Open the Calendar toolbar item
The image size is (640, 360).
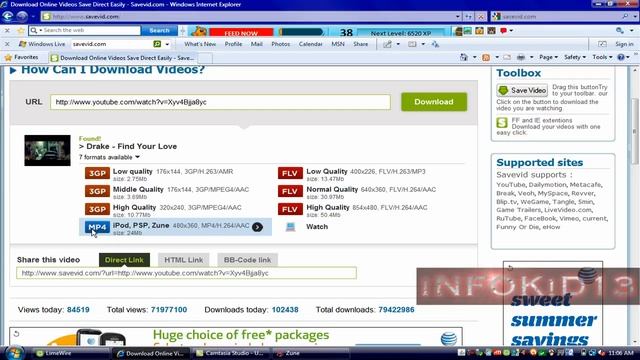point(311,44)
